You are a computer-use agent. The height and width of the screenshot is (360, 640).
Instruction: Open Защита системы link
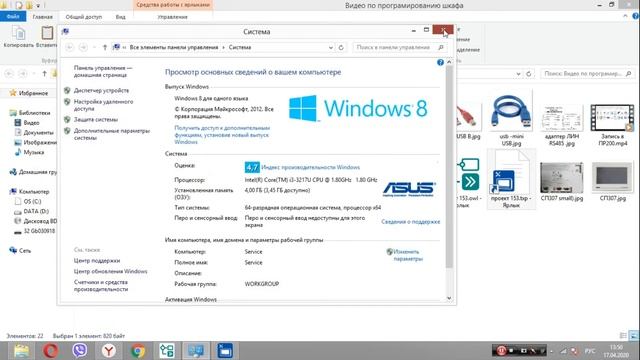[96, 120]
